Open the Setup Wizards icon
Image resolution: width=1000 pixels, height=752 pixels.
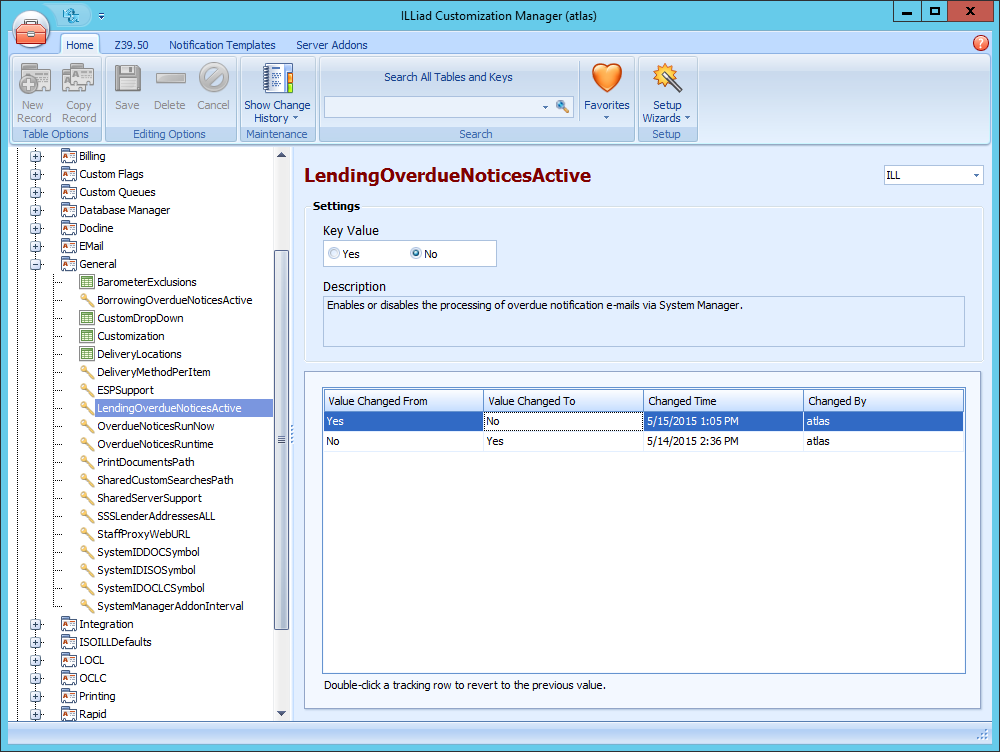(666, 79)
